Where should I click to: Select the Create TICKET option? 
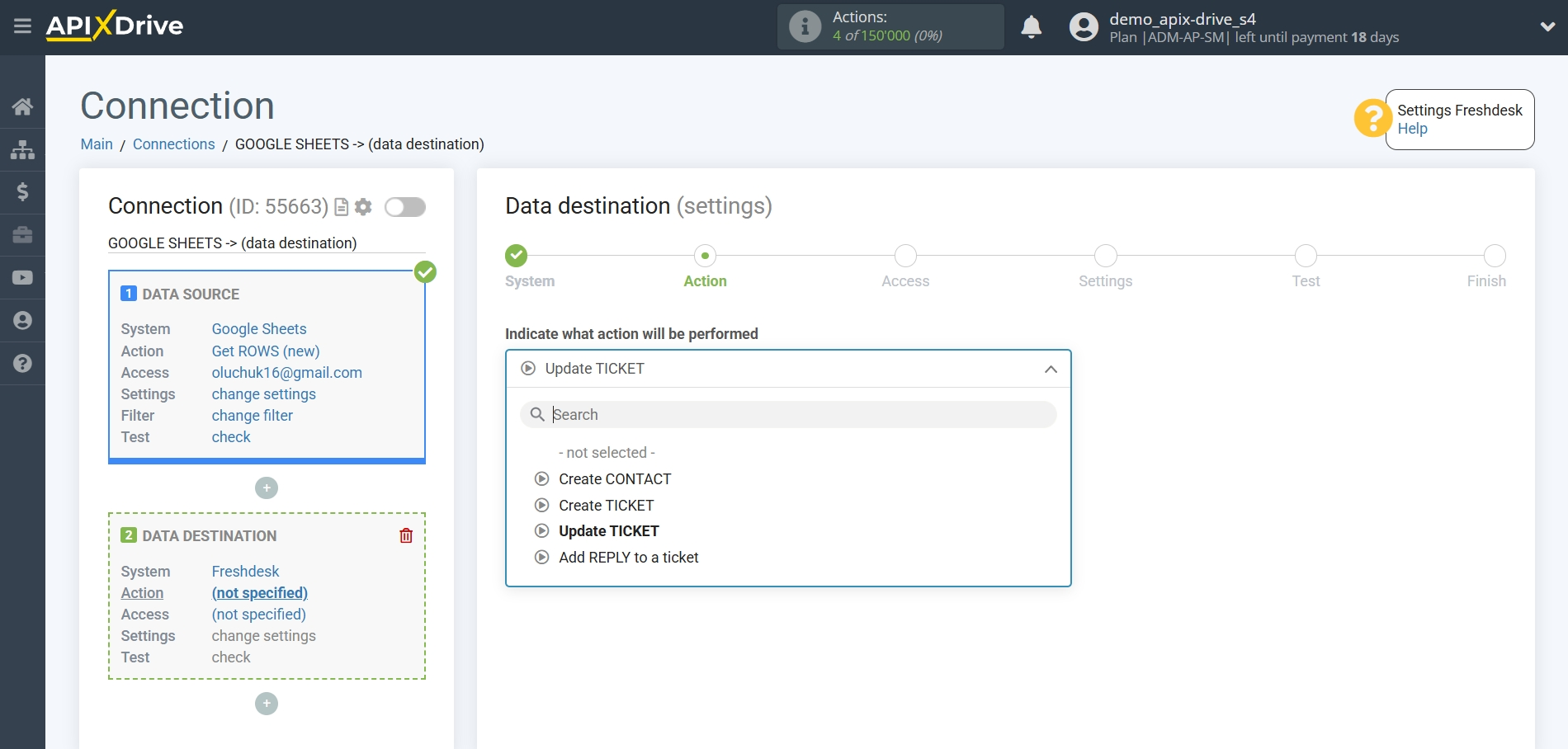[x=606, y=506]
